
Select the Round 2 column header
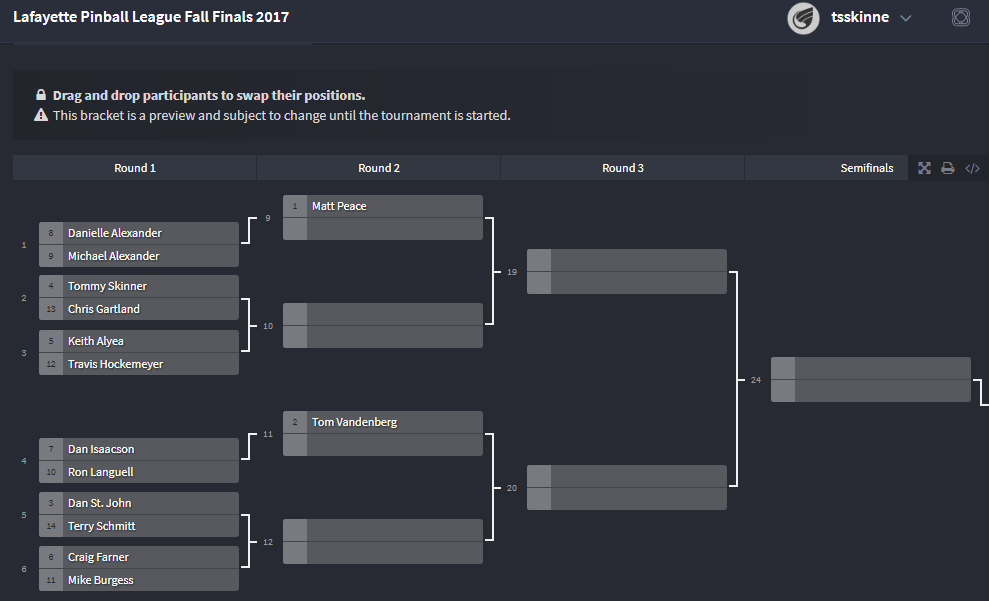[379, 168]
